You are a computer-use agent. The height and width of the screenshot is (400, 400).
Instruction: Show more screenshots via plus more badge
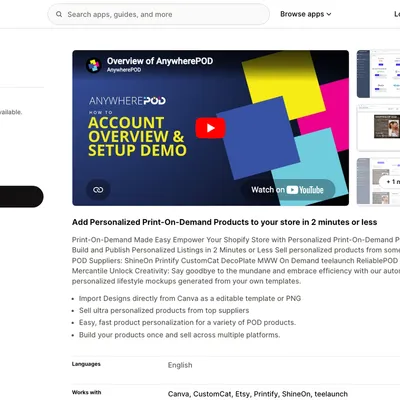click(390, 182)
